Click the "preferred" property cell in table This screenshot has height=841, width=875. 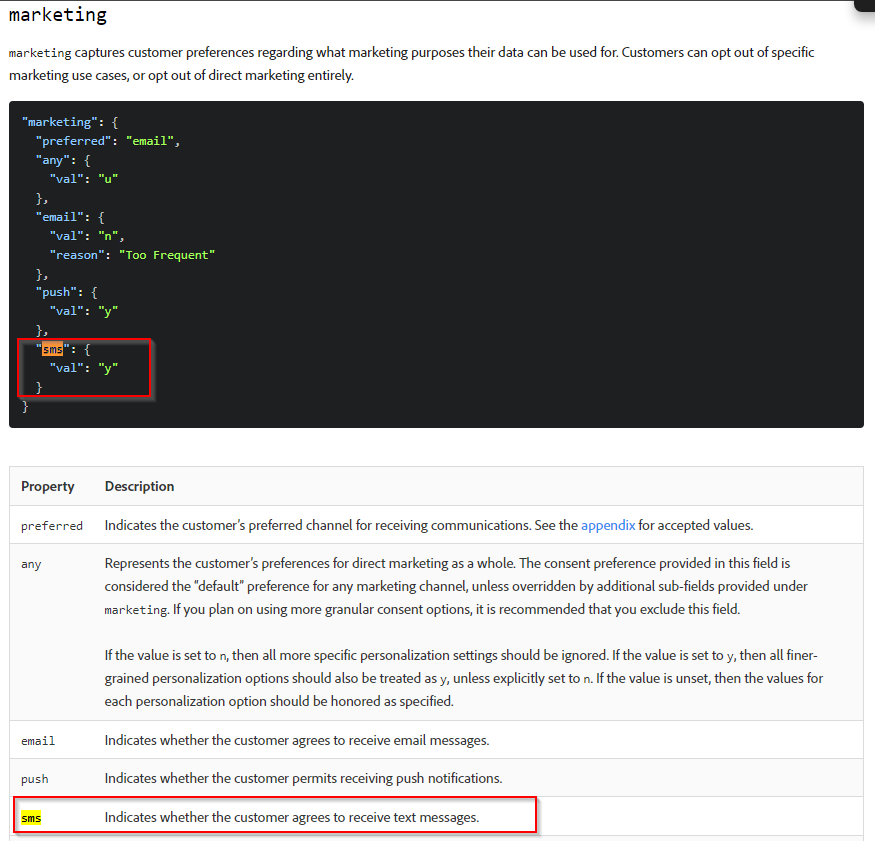click(x=52, y=525)
